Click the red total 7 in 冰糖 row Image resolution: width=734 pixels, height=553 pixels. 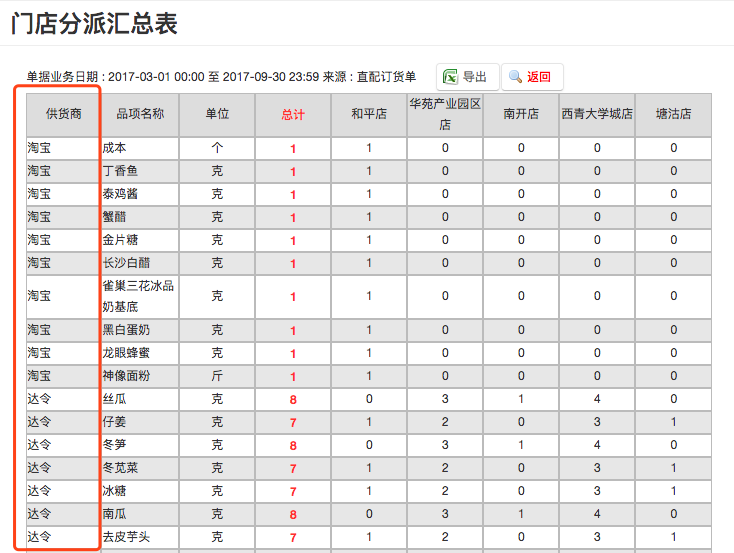click(x=293, y=491)
